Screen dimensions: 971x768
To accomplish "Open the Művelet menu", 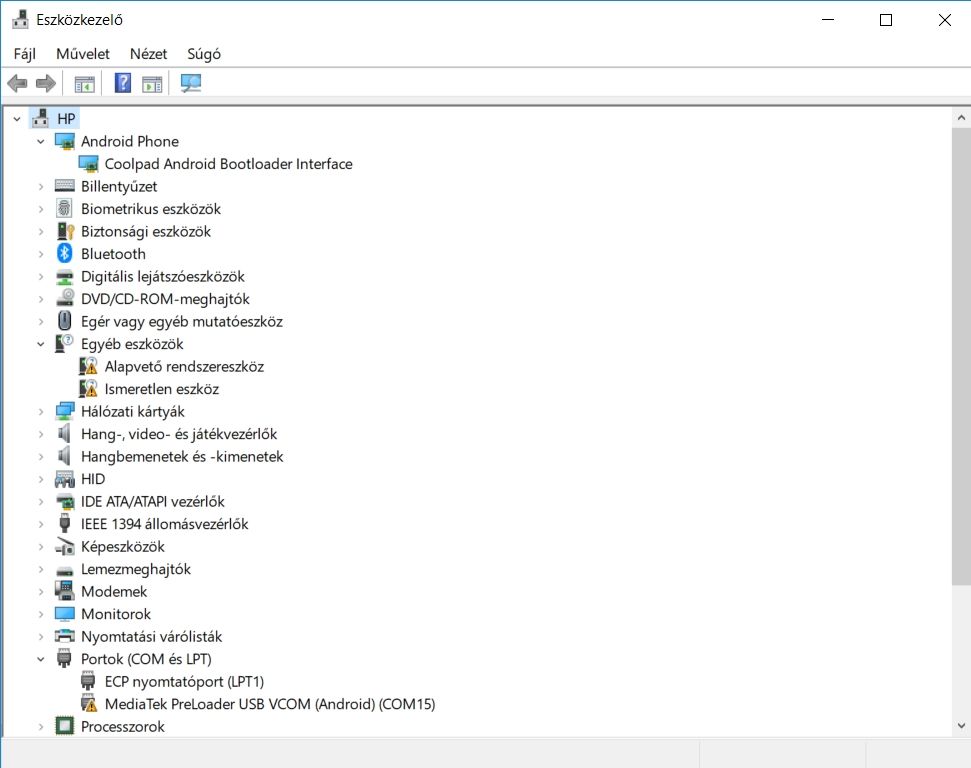I will tap(82, 54).
